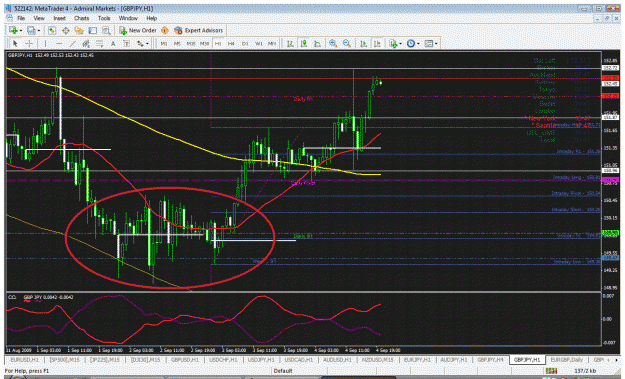Viewport: 625px width, 379px height.
Task: Toggle Chart Shift
Action: click(x=377, y=43)
